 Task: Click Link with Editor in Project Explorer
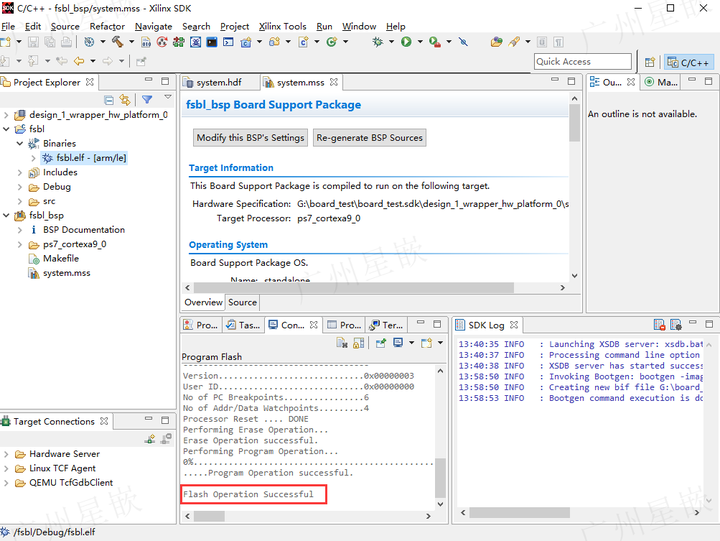coord(125,100)
